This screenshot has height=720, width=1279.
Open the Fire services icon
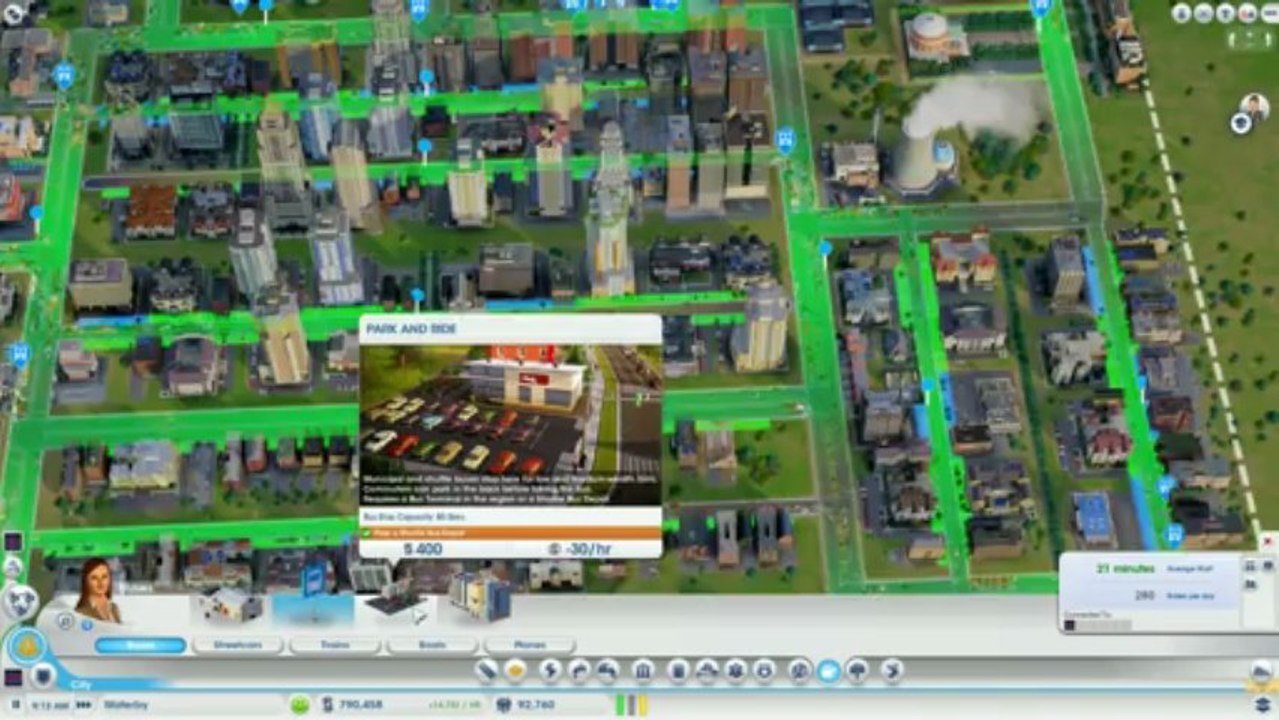[x=707, y=670]
